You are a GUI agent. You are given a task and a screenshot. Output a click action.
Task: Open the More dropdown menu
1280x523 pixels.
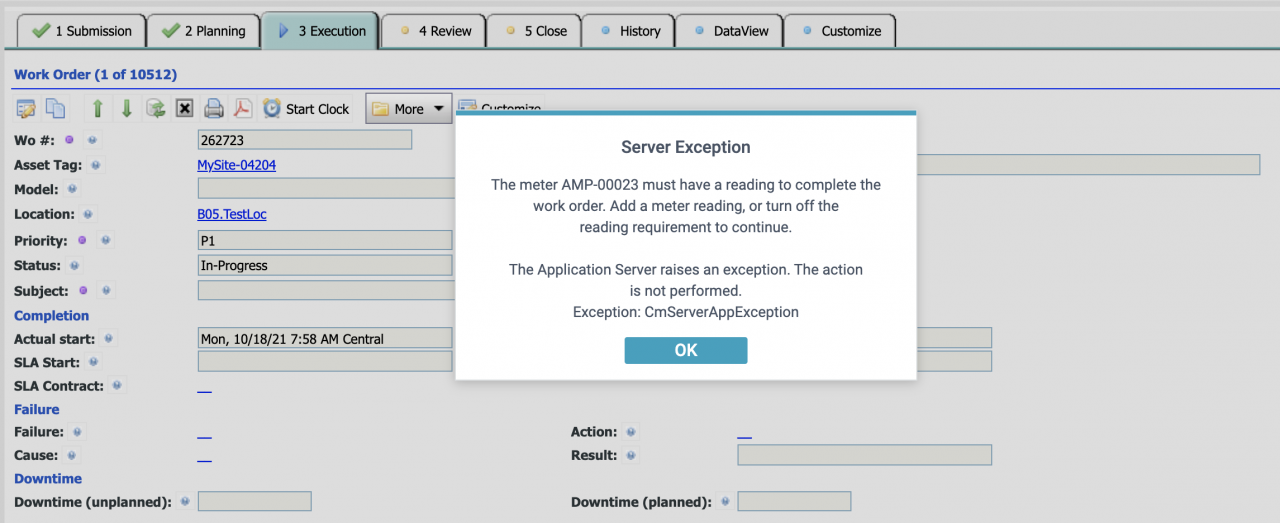pos(410,108)
